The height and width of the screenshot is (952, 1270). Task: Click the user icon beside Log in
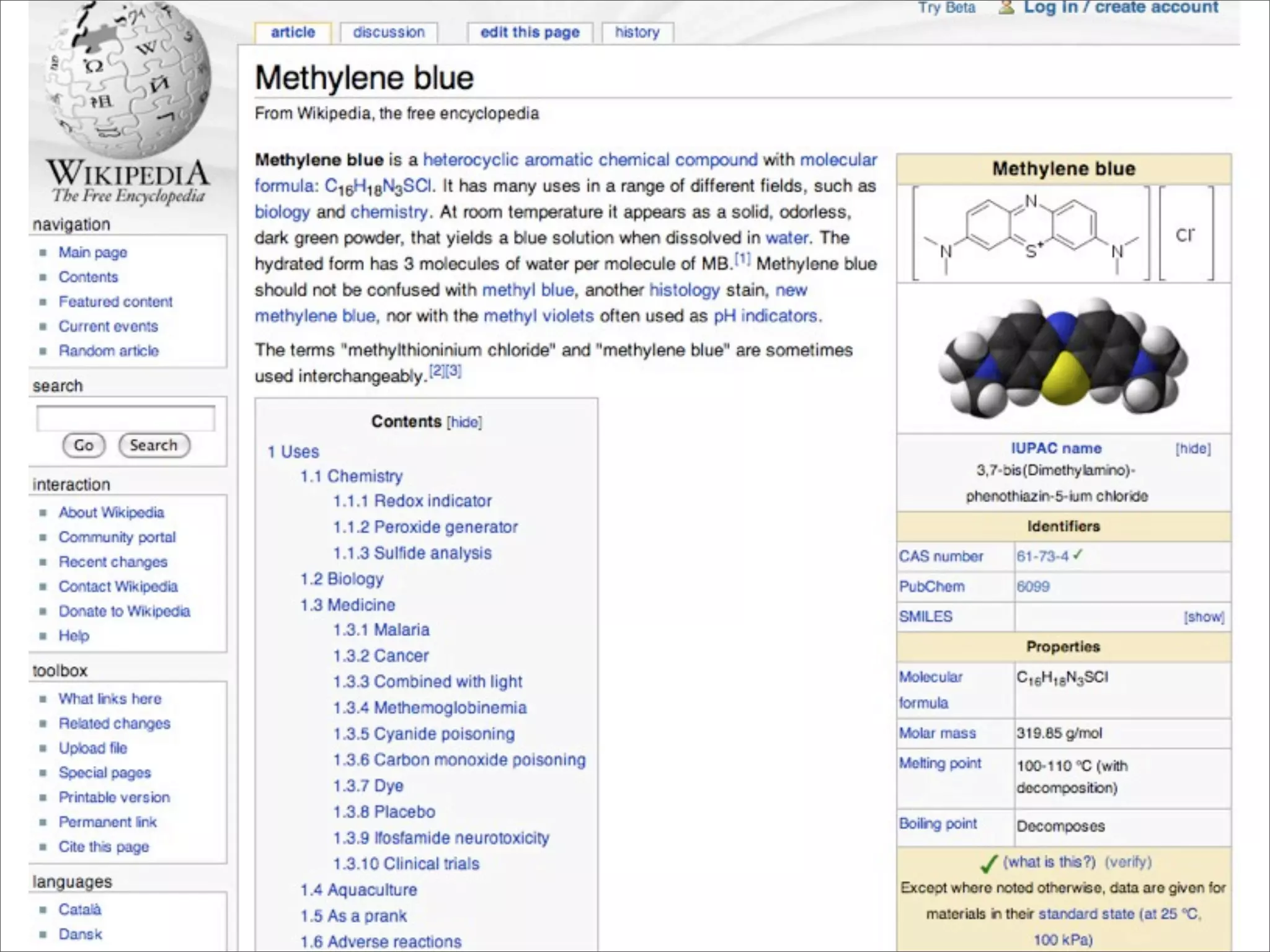point(1007,7)
